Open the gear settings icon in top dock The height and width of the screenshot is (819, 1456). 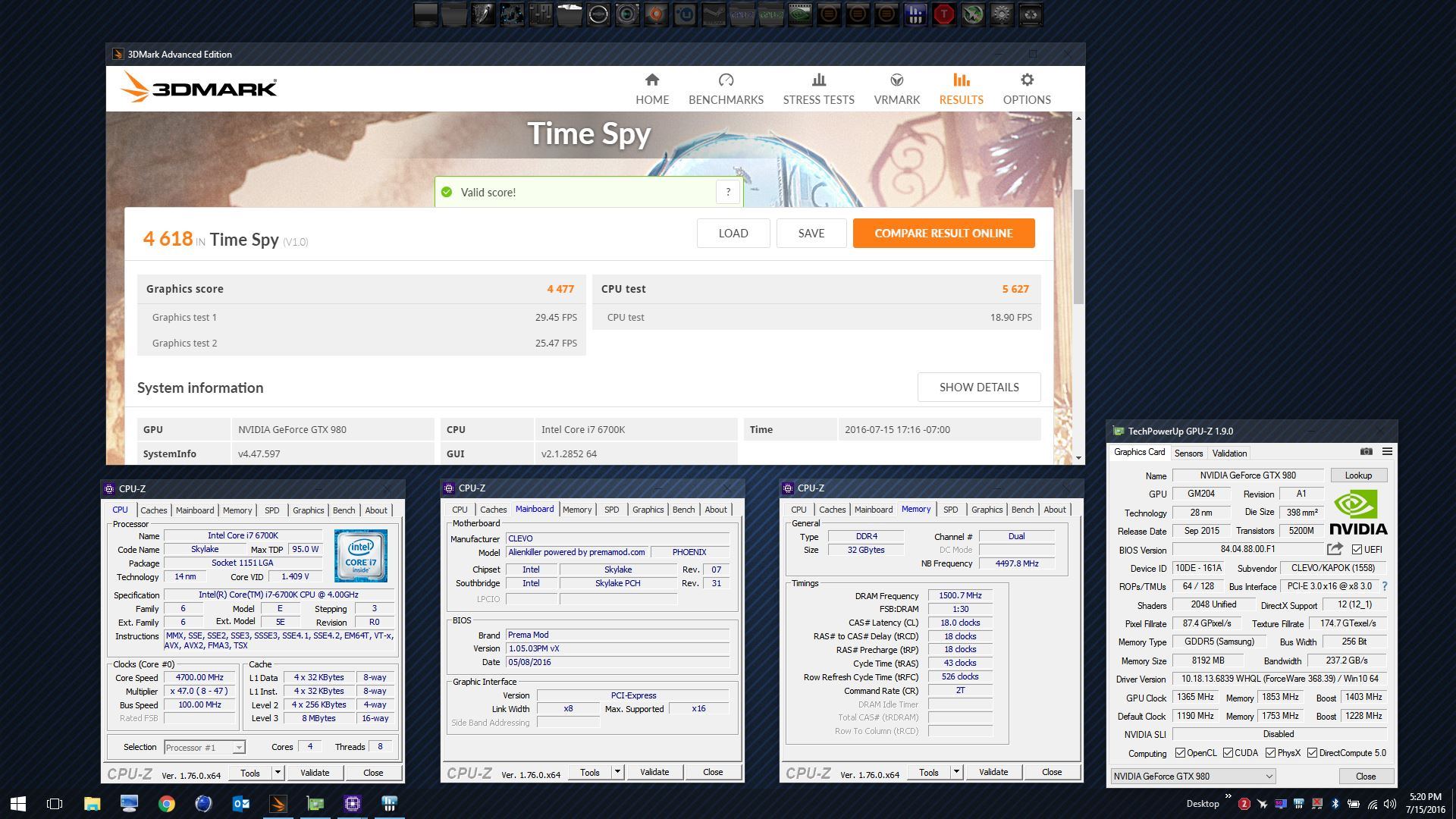click(x=1002, y=14)
